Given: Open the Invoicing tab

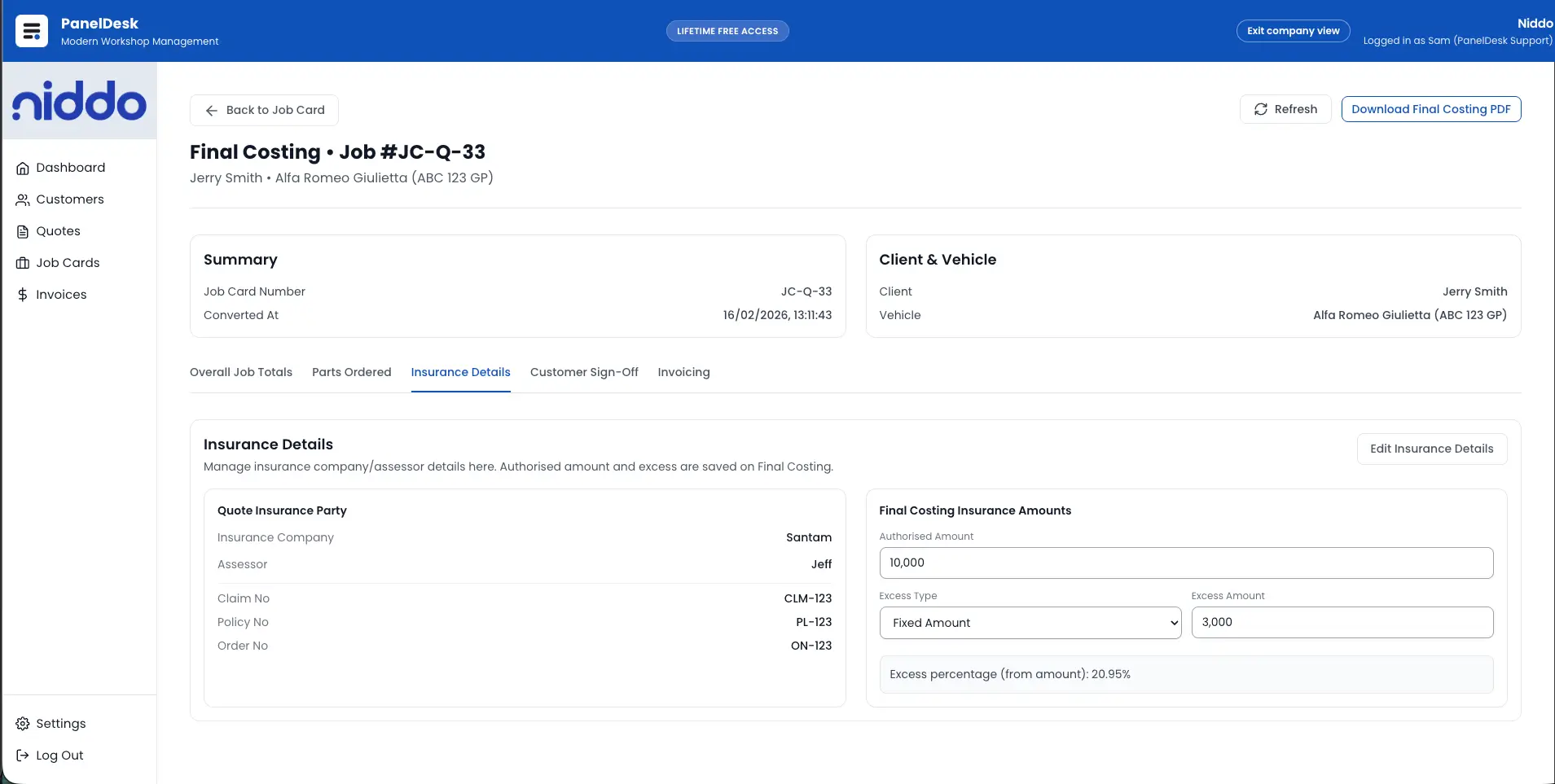Looking at the screenshot, I should 683,372.
